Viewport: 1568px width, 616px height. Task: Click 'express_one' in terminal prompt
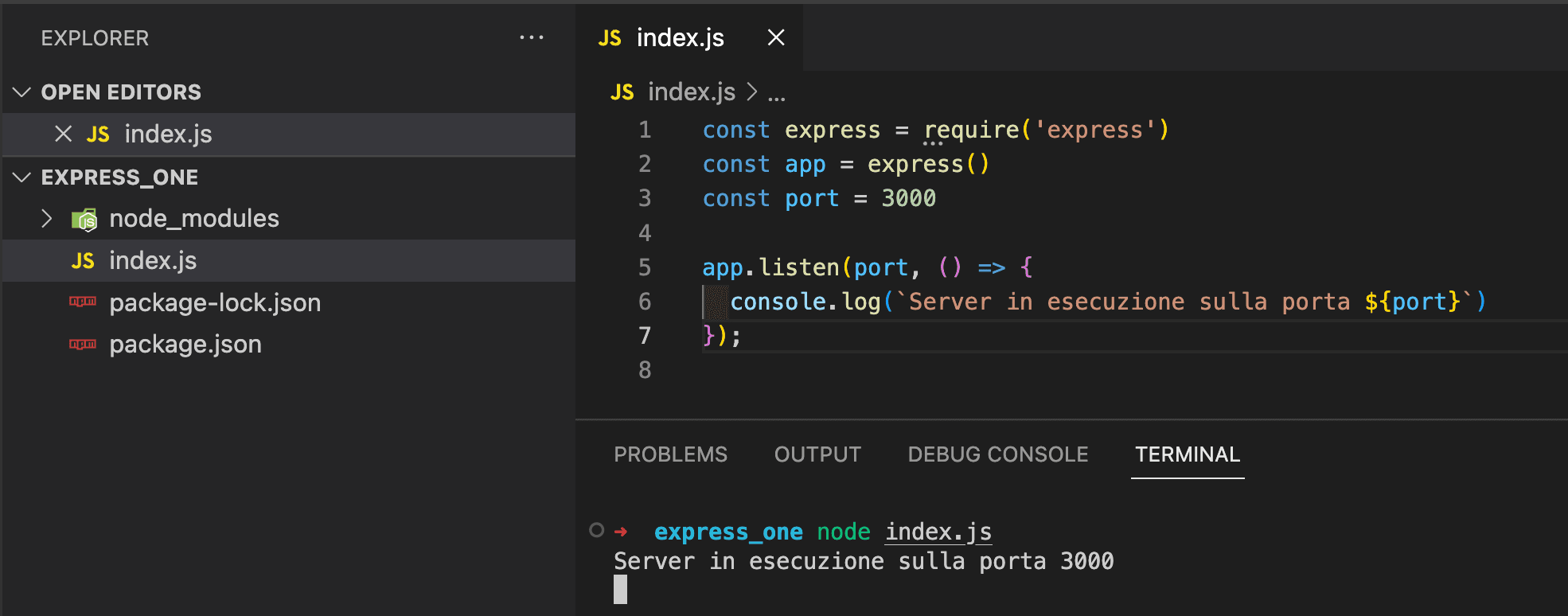(x=728, y=532)
